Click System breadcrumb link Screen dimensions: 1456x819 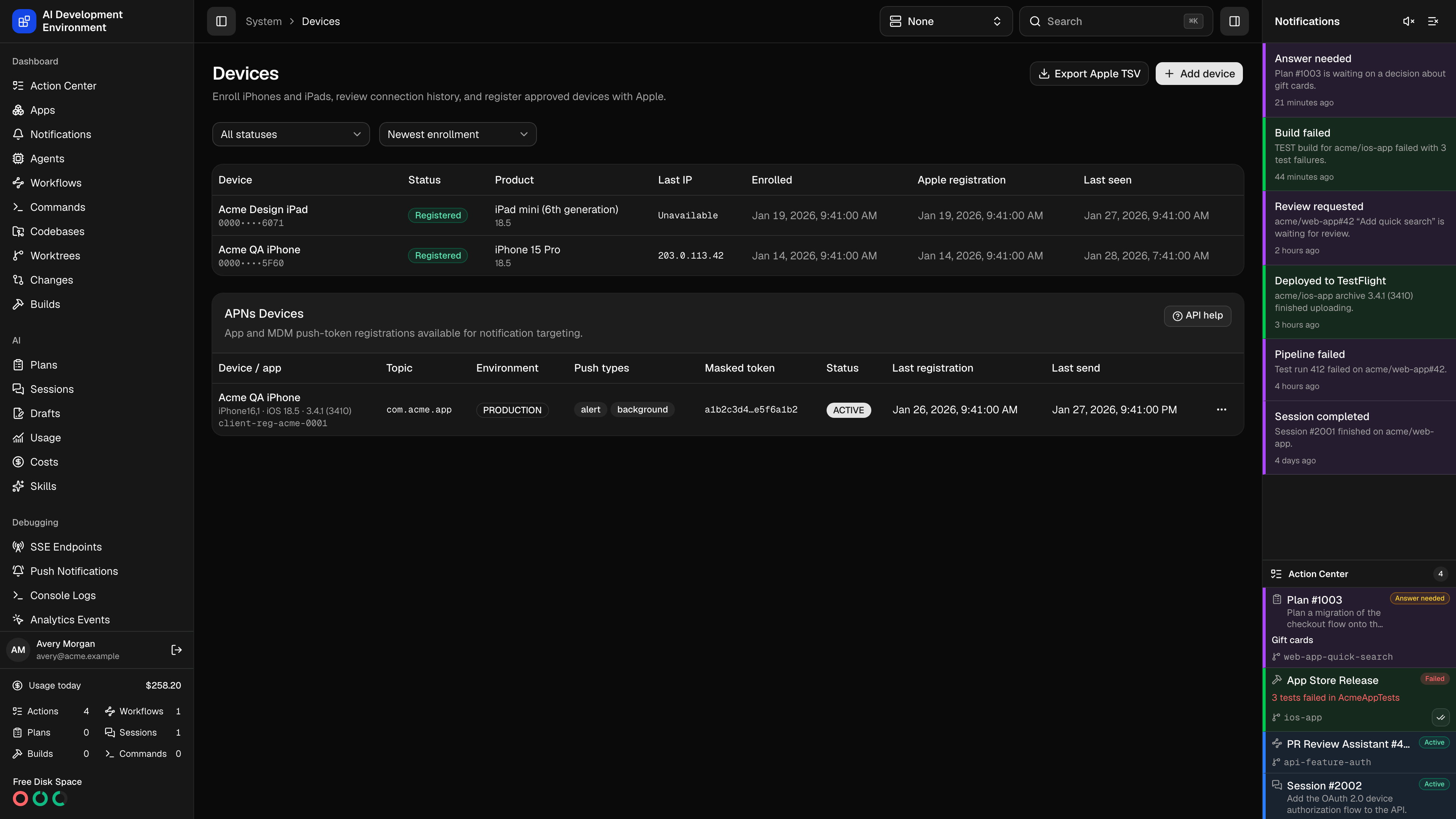pyautogui.click(x=264, y=21)
